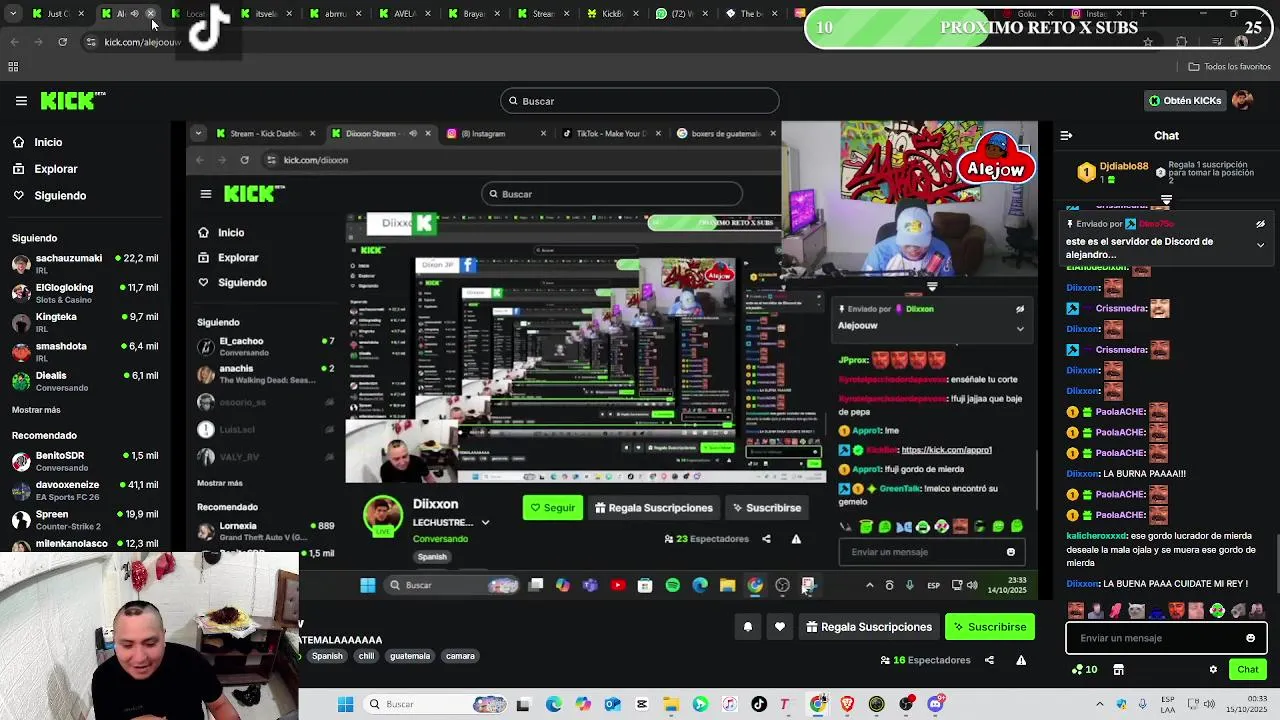Open the emoji picker in chat input

1250,638
